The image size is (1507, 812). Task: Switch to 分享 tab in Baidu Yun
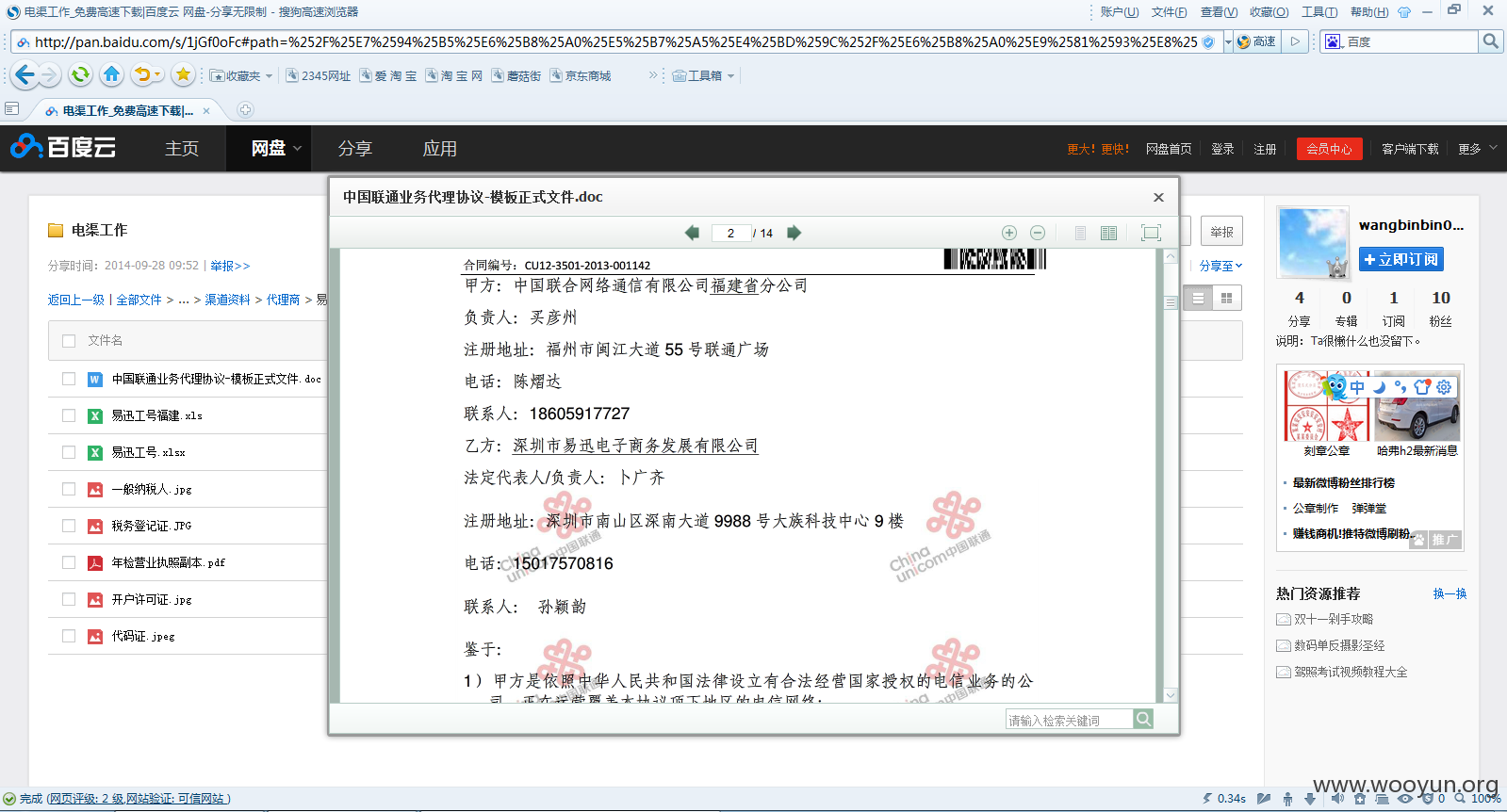pyautogui.click(x=355, y=148)
